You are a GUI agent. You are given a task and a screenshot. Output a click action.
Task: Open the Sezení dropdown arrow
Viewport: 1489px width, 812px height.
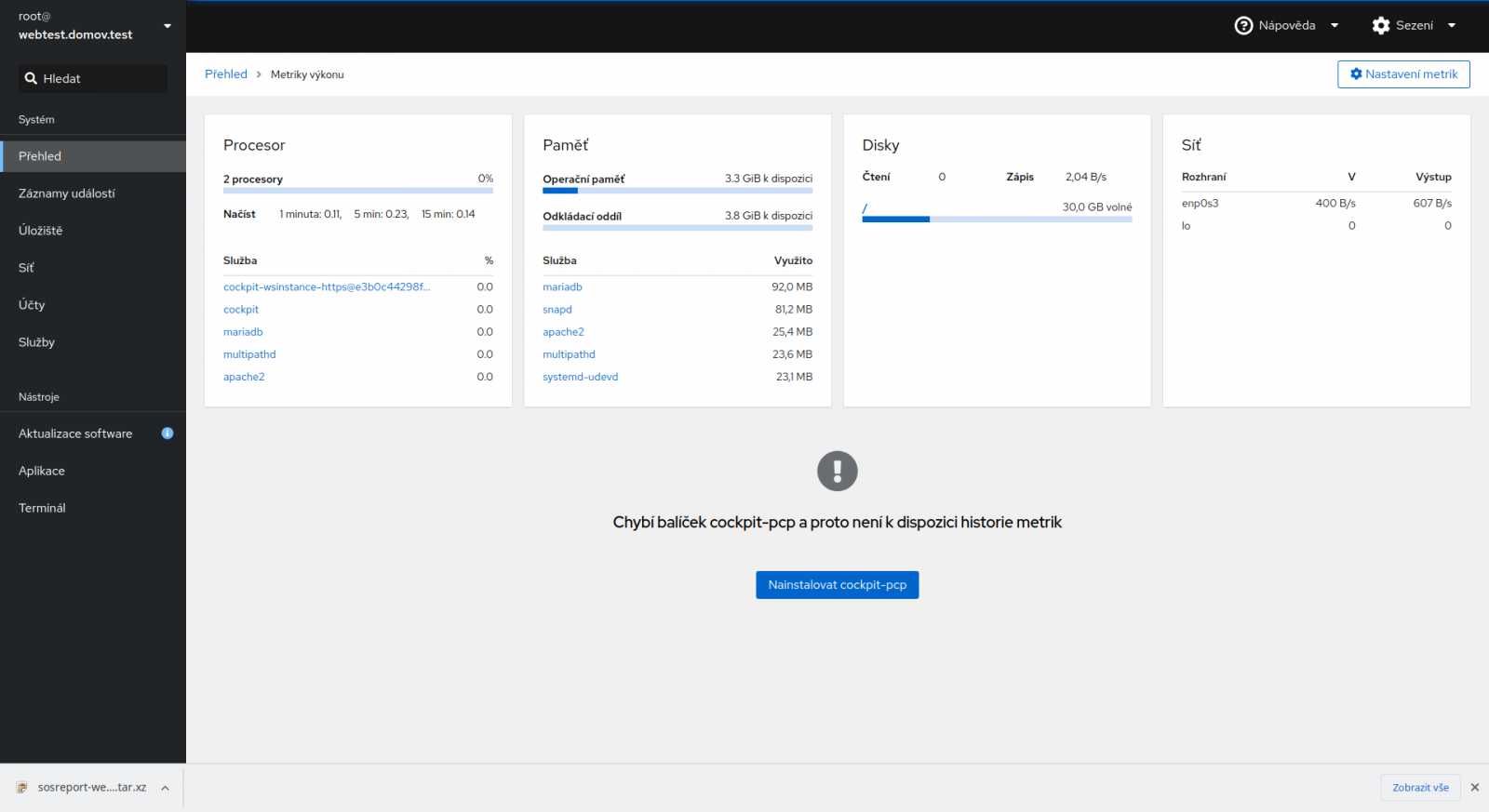click(1452, 26)
